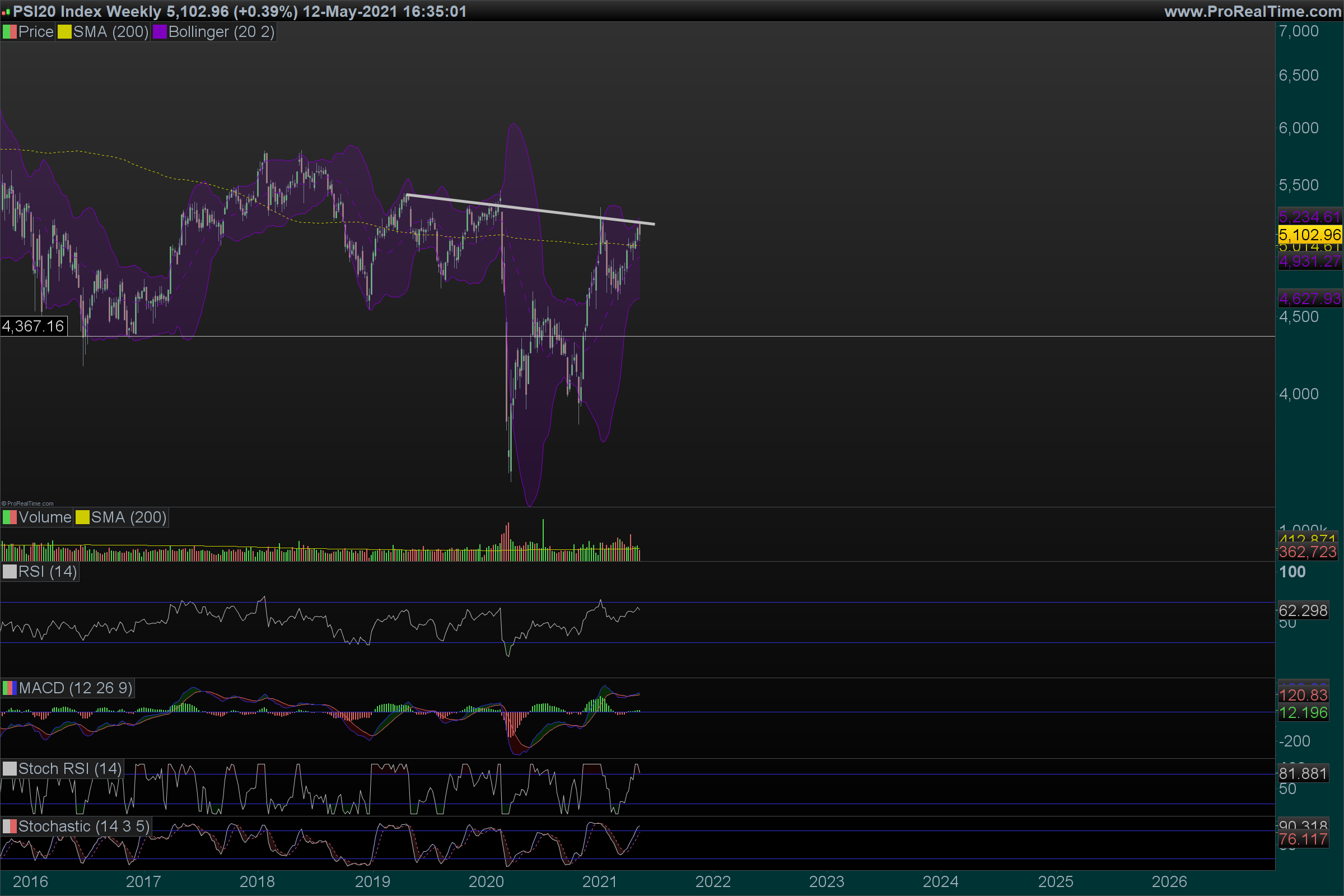The image size is (1344, 896).
Task: Click the yellow SMA (200) price legend swatch
Action: 64,32
